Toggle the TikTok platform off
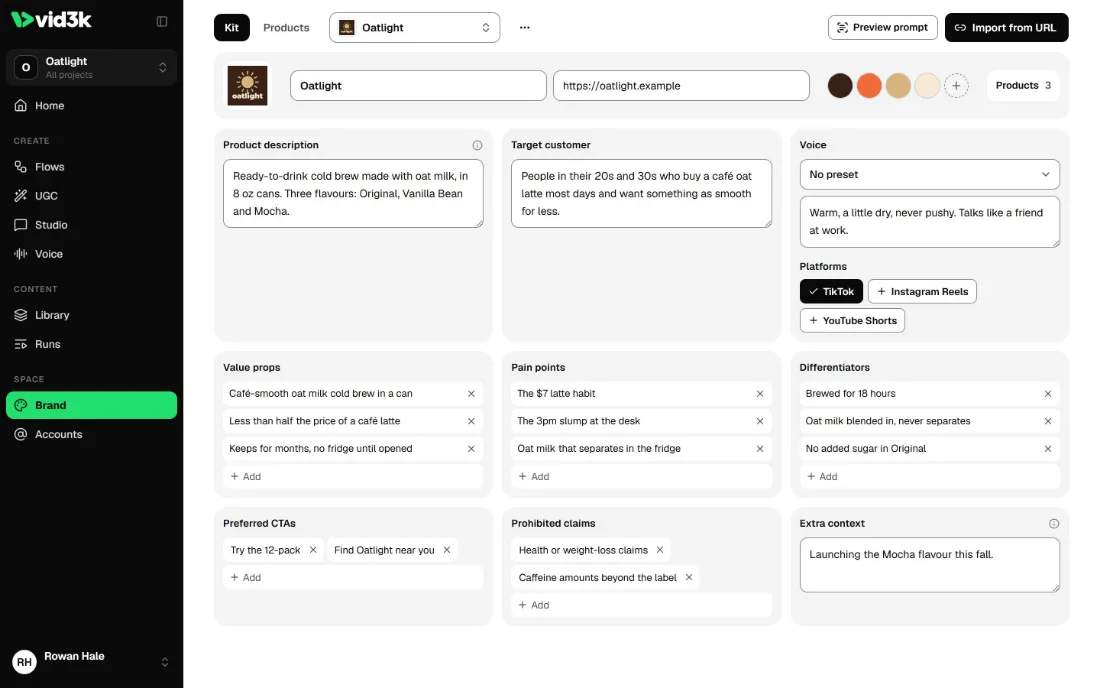This screenshot has height=688, width=1100. click(x=831, y=292)
